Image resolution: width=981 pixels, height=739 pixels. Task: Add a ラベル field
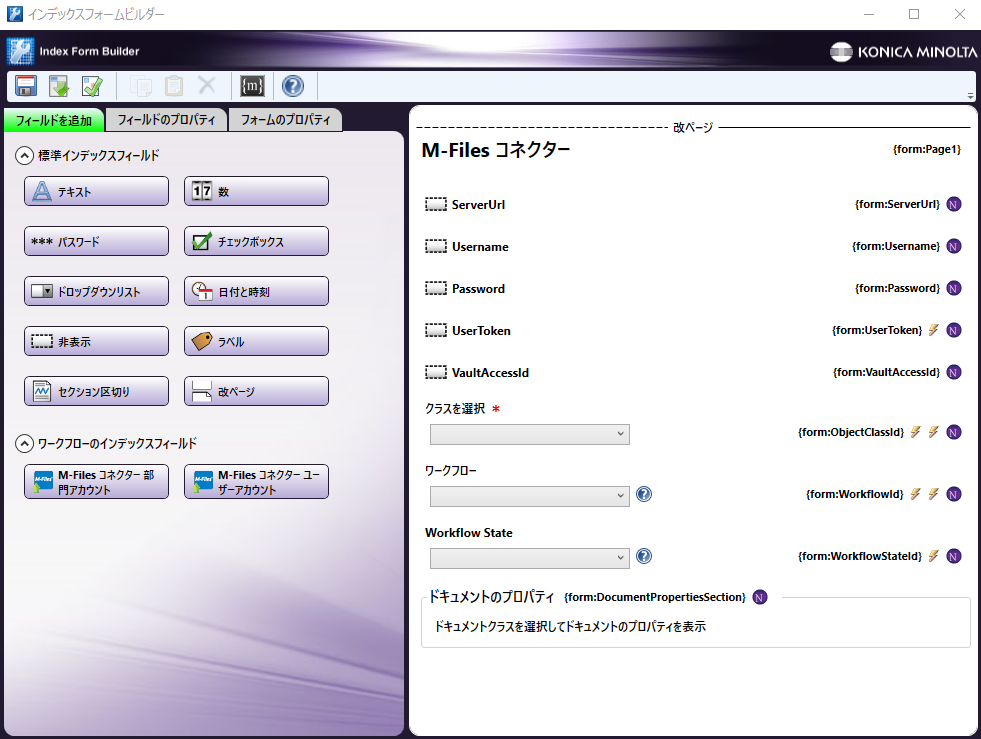(257, 341)
